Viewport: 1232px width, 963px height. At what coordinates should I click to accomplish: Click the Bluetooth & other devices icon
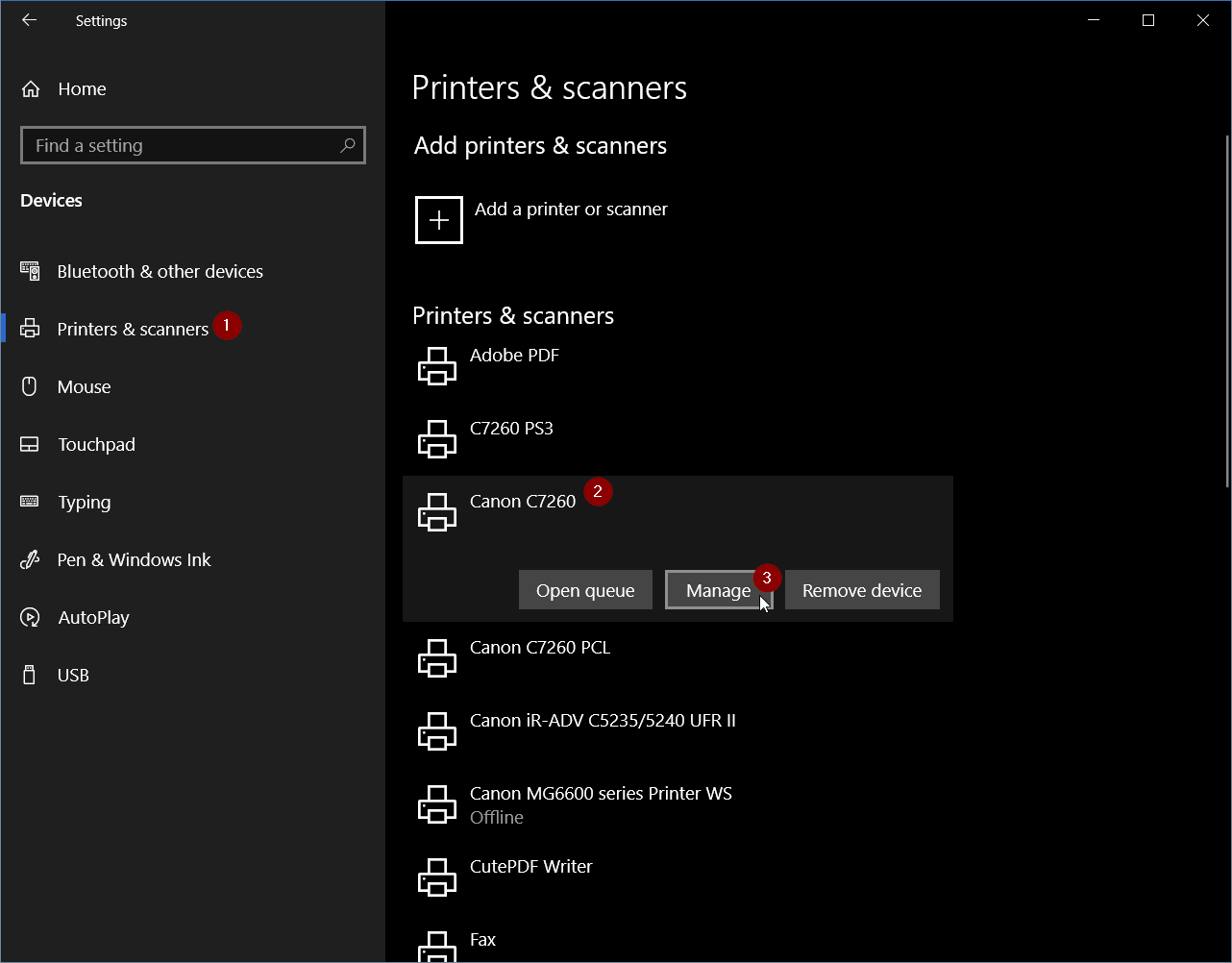(x=31, y=271)
